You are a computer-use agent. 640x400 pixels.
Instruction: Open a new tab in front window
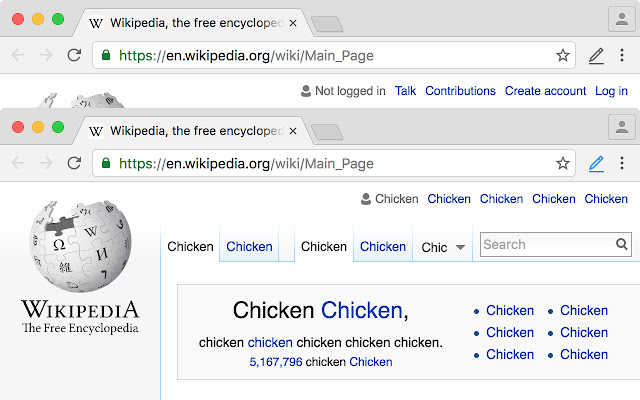326,131
